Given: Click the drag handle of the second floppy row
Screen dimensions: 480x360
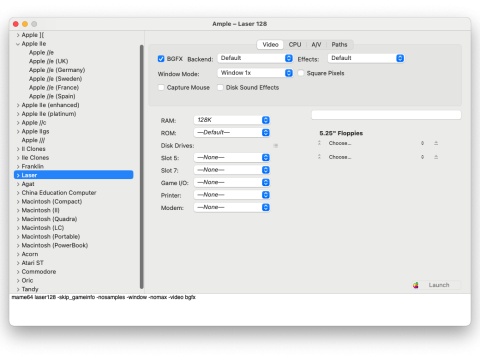Looking at the screenshot, I should pyautogui.click(x=319, y=157).
